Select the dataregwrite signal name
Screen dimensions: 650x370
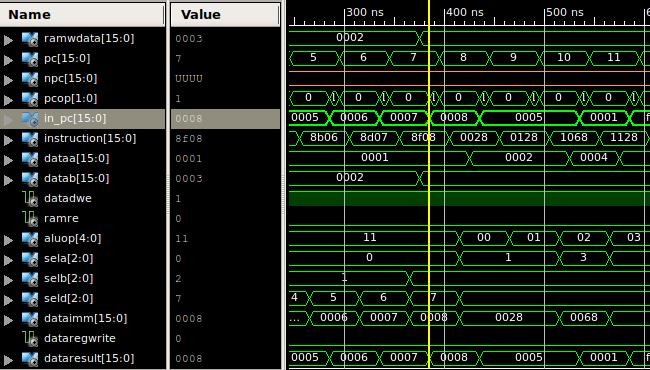click(x=80, y=339)
